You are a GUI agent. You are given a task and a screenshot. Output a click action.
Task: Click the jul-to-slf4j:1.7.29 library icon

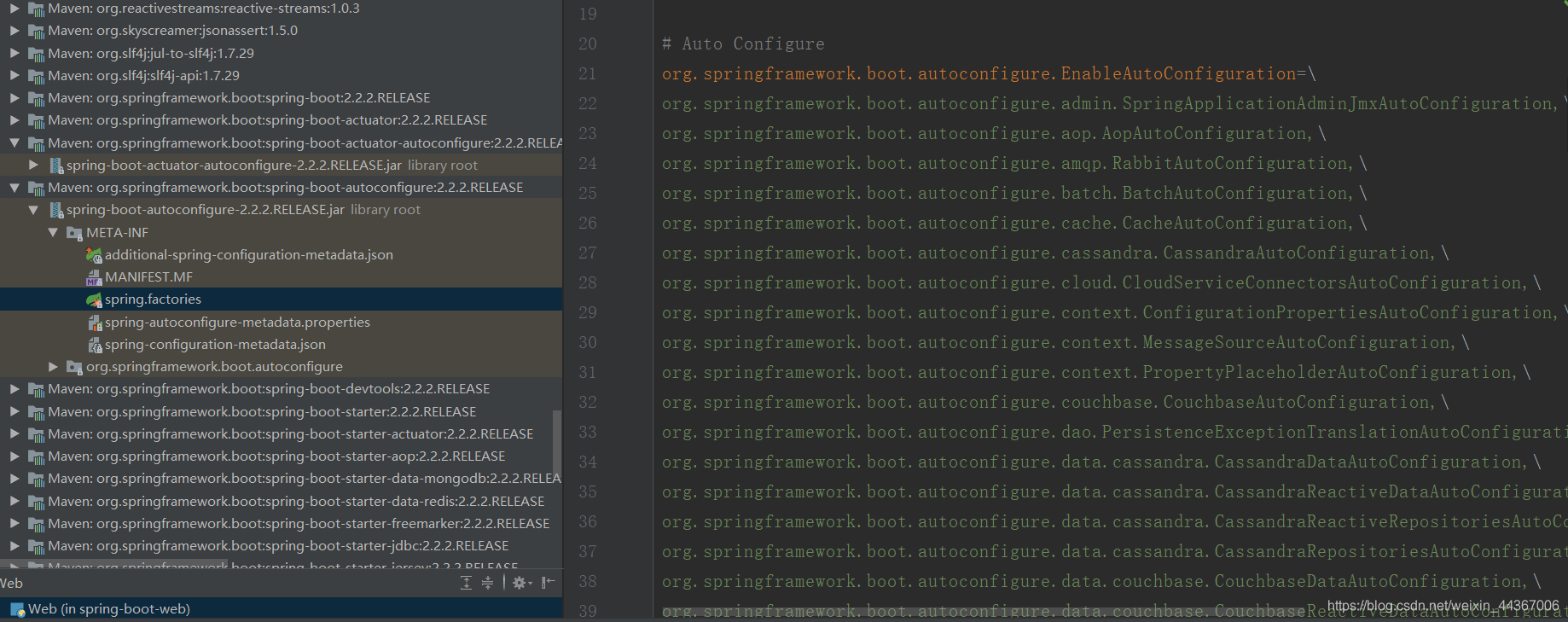37,54
